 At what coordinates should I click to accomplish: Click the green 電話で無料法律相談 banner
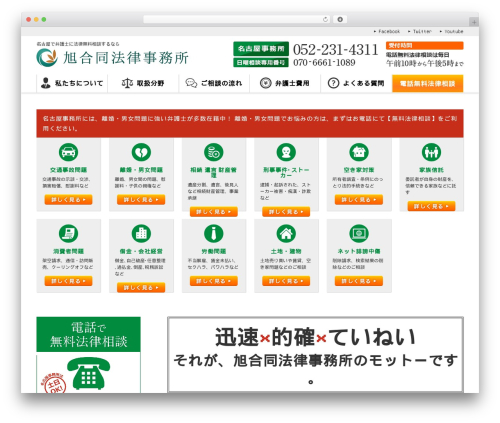(x=88, y=334)
